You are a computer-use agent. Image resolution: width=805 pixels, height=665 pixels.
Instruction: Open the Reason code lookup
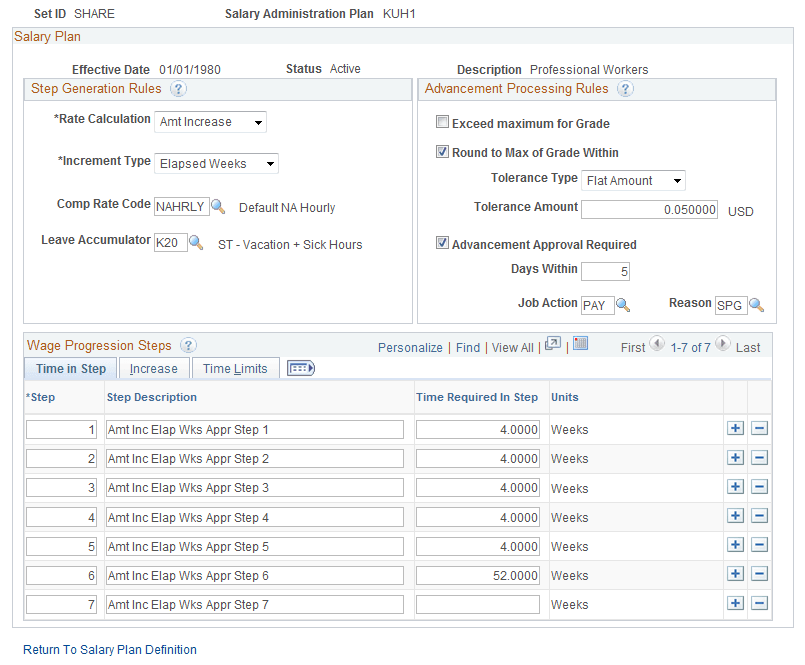(757, 305)
